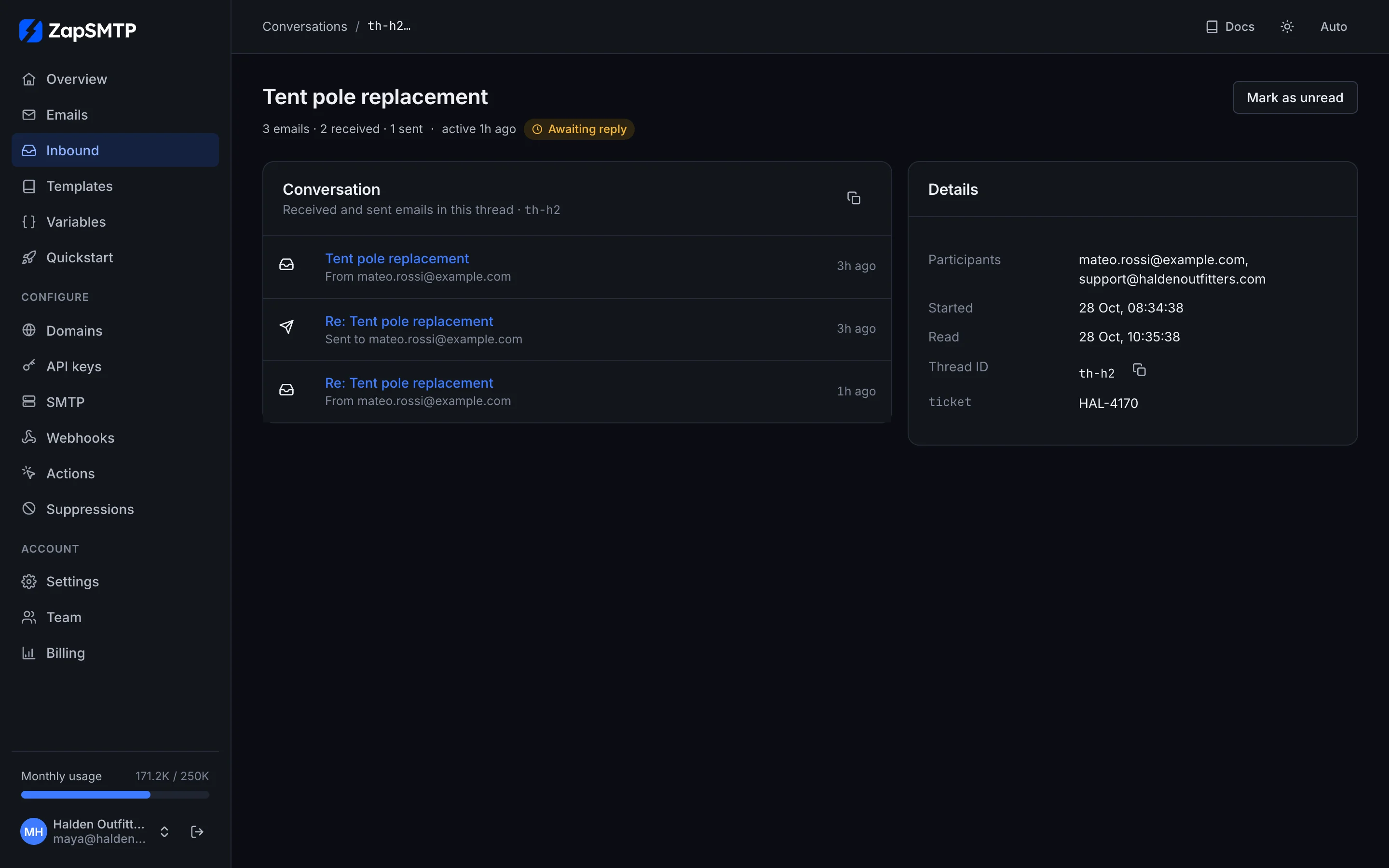Open the Re: Tent pole replacement from 1h ago
Image resolution: width=1389 pixels, height=868 pixels.
[409, 383]
